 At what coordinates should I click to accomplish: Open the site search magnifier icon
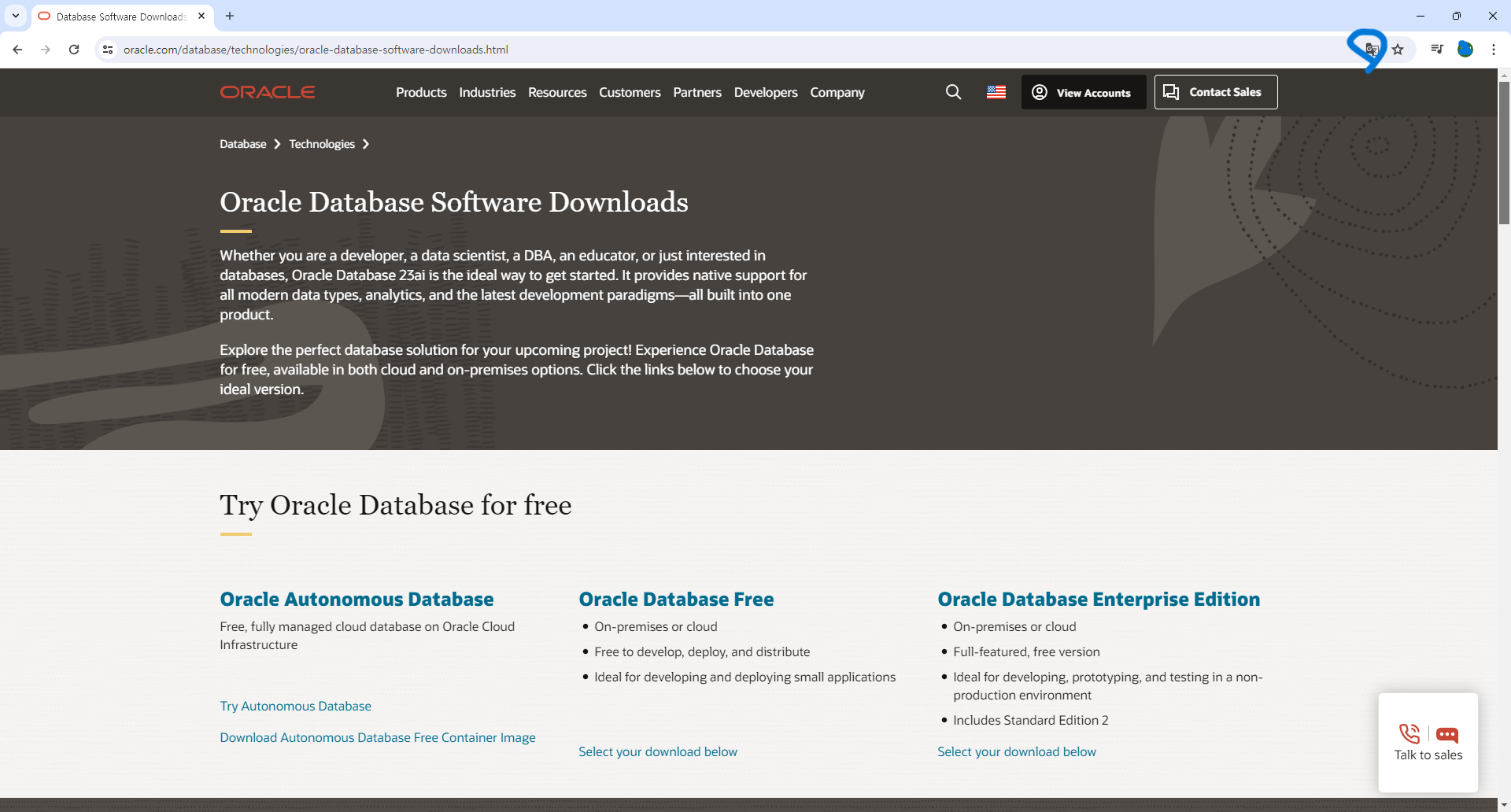click(x=953, y=92)
